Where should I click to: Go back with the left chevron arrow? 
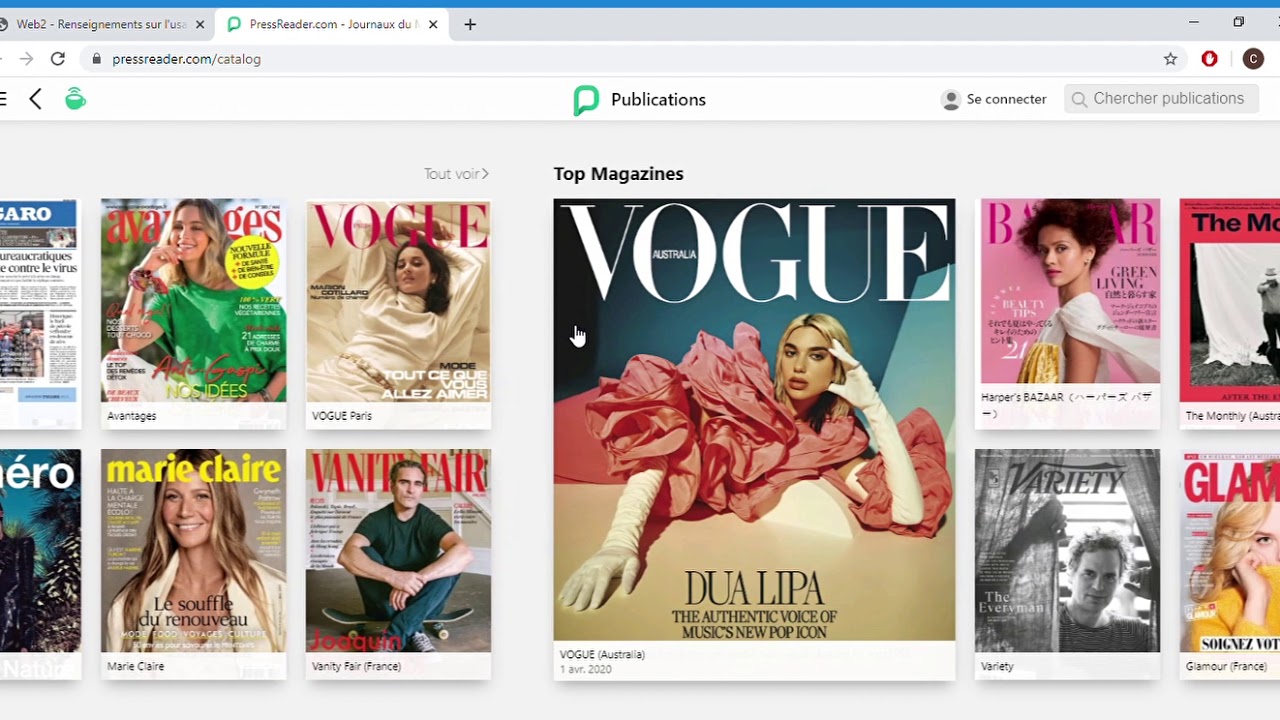36,98
